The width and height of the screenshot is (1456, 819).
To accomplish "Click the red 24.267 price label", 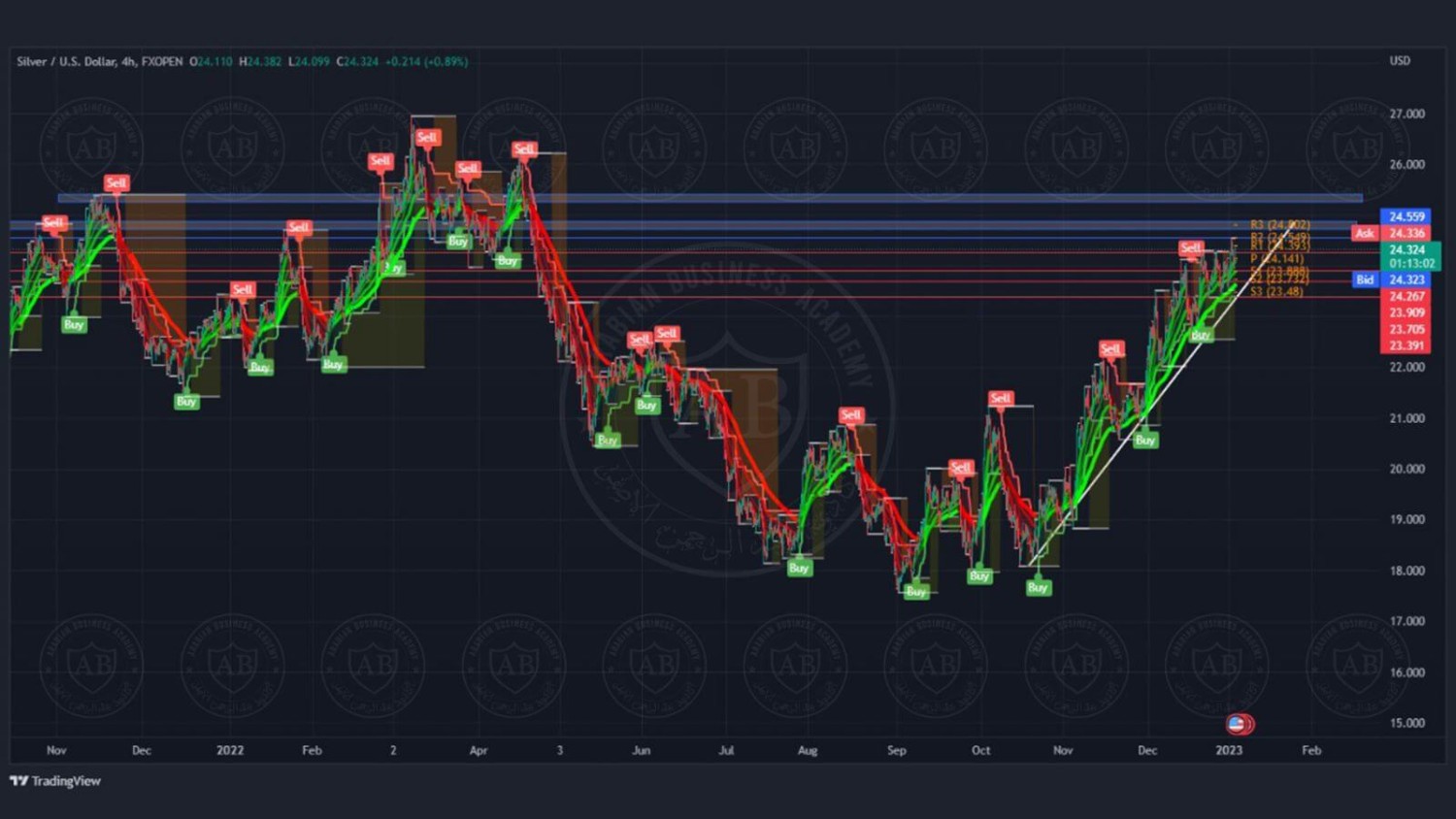I will click(x=1406, y=296).
